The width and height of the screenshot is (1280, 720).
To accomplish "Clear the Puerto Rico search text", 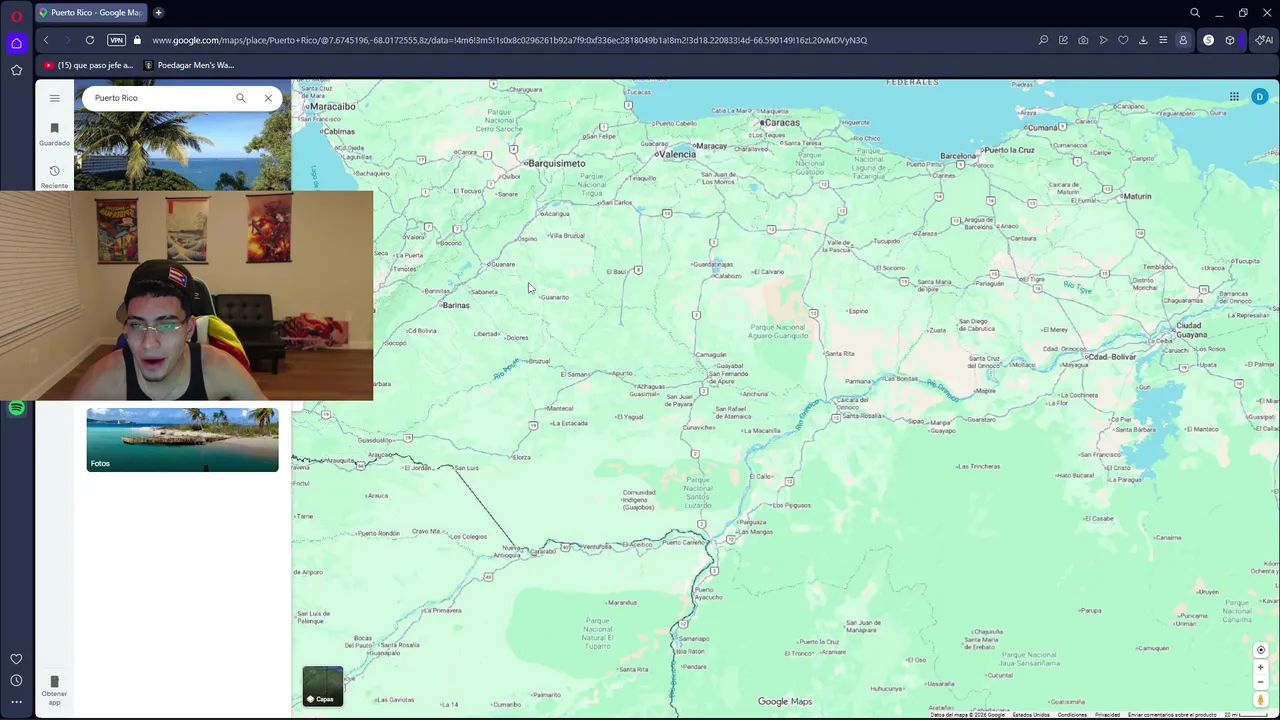I will (268, 98).
